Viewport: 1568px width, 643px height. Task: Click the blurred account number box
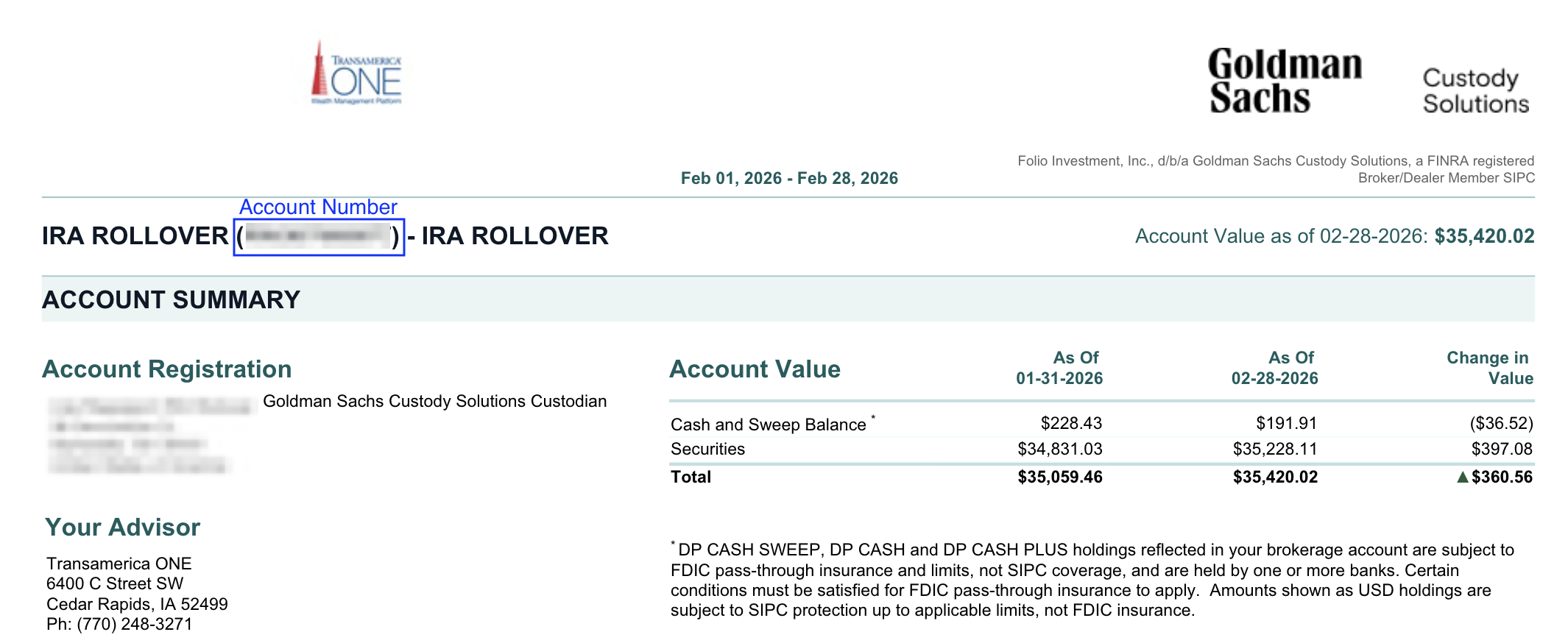[x=319, y=237]
